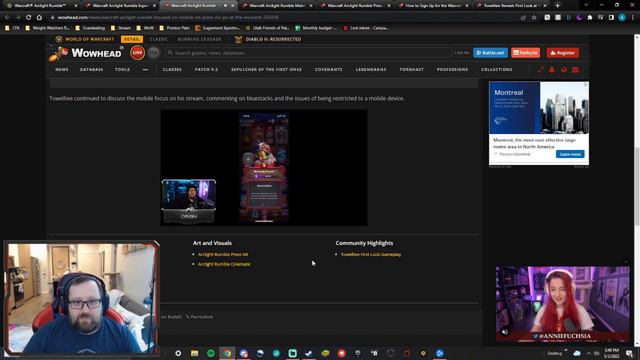
Task: Click the red Register button
Action: tap(562, 53)
